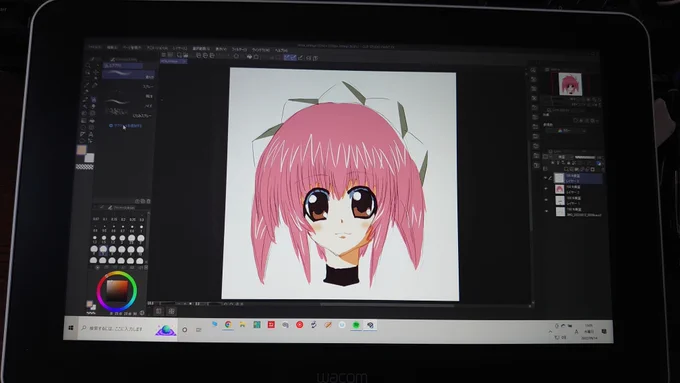This screenshot has height=383, width=680.
Task: Click the Clip Studio Paint taskbar icon
Action: click(370, 325)
